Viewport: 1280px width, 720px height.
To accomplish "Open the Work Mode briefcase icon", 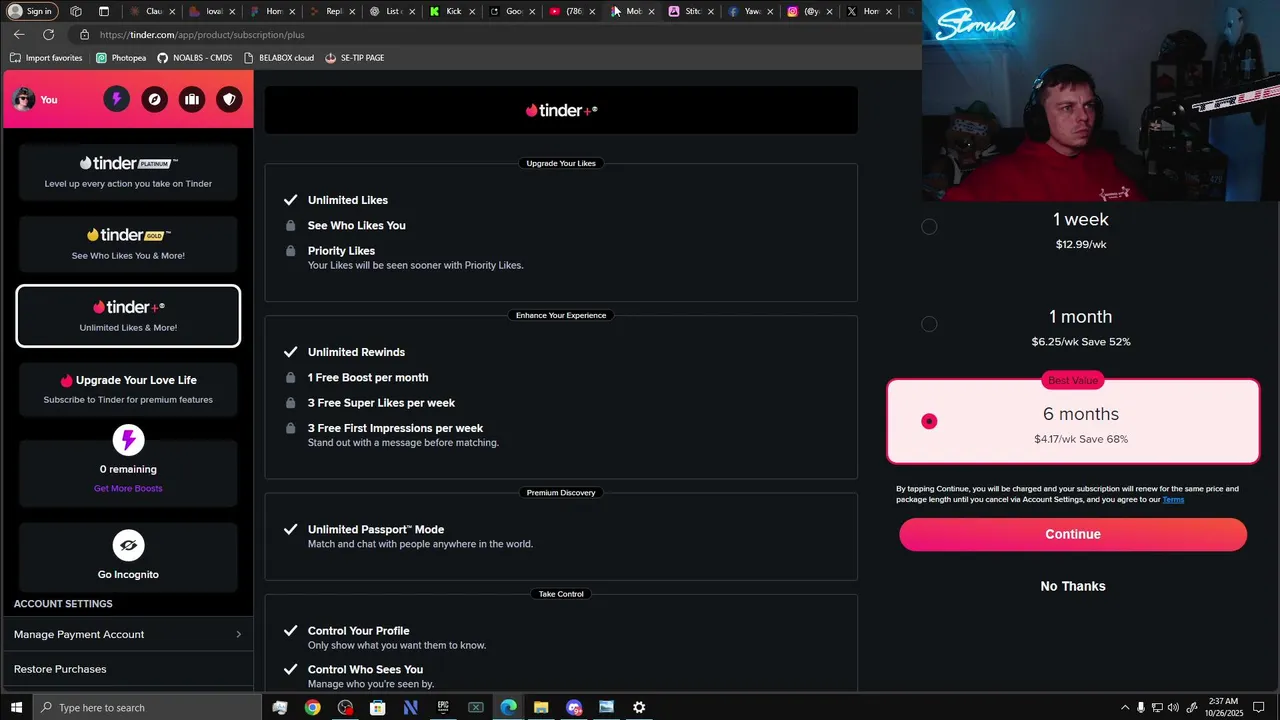I will [192, 99].
